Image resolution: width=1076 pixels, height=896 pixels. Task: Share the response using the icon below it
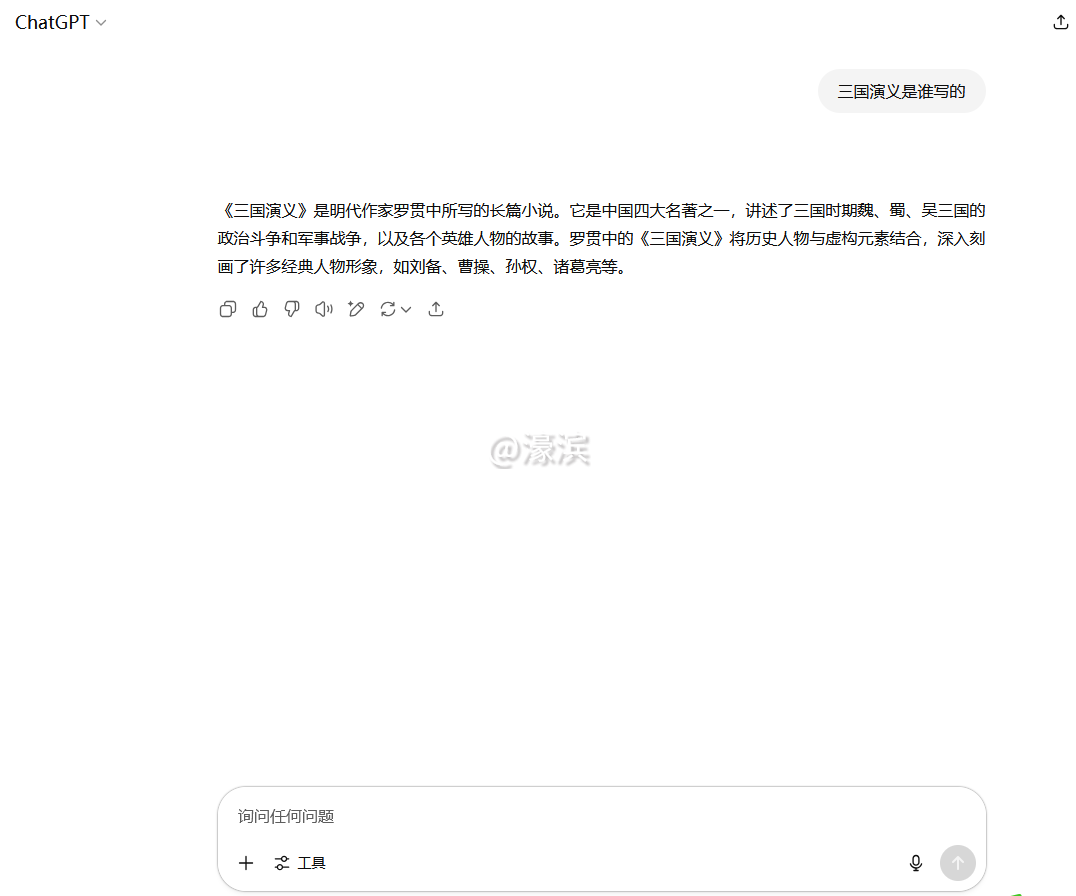tap(436, 309)
